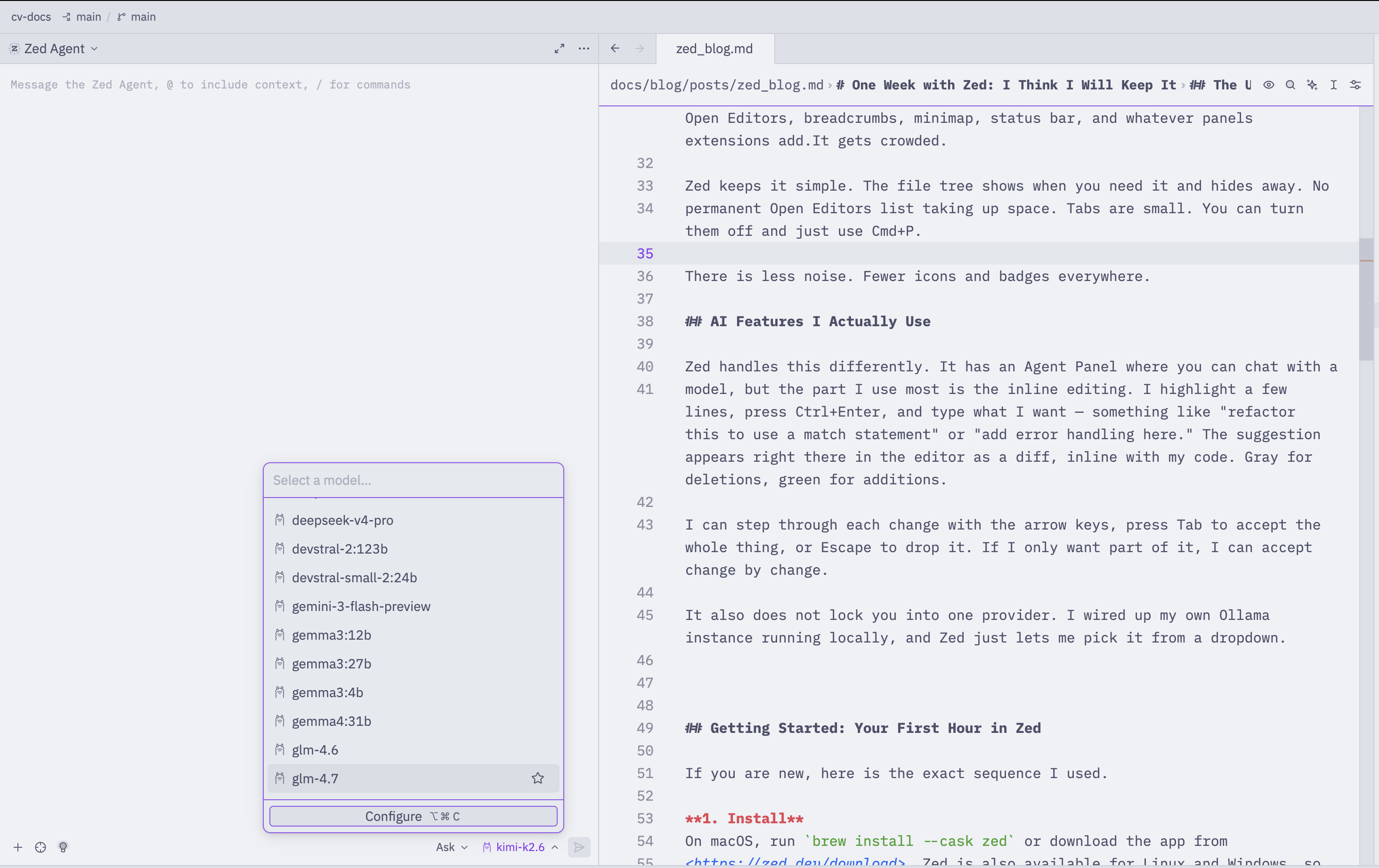Open the agent panel more options menu

pos(584,48)
